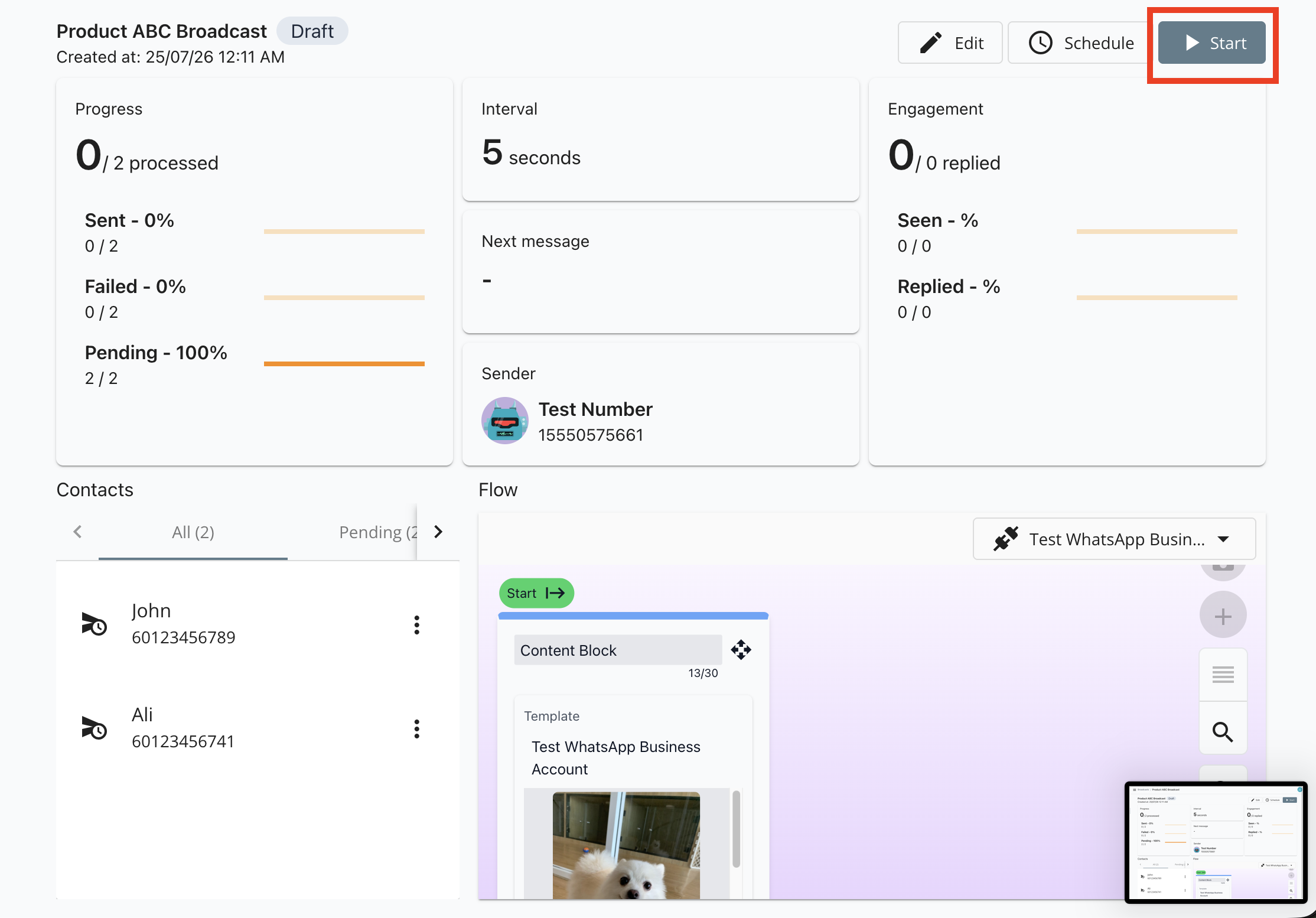The image size is (1316, 918).
Task: Click the page thumbnail preview in corner
Action: pyautogui.click(x=1216, y=842)
